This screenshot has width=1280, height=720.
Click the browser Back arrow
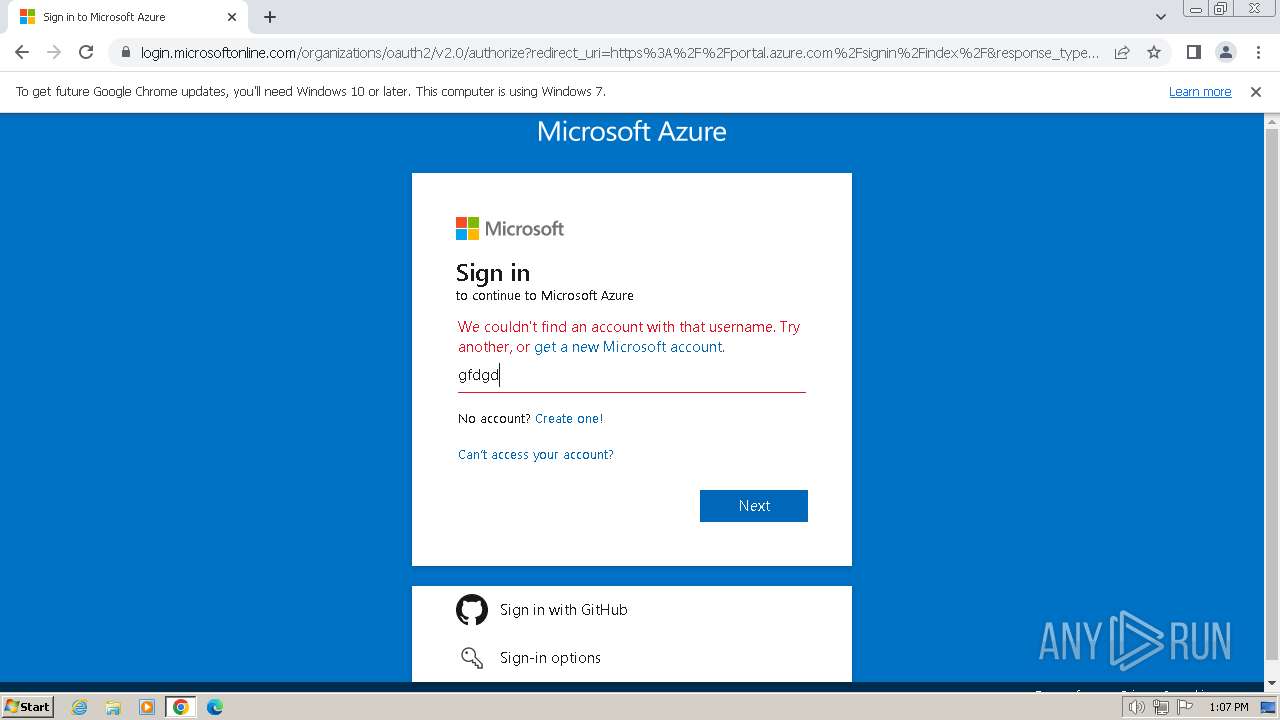tap(22, 52)
